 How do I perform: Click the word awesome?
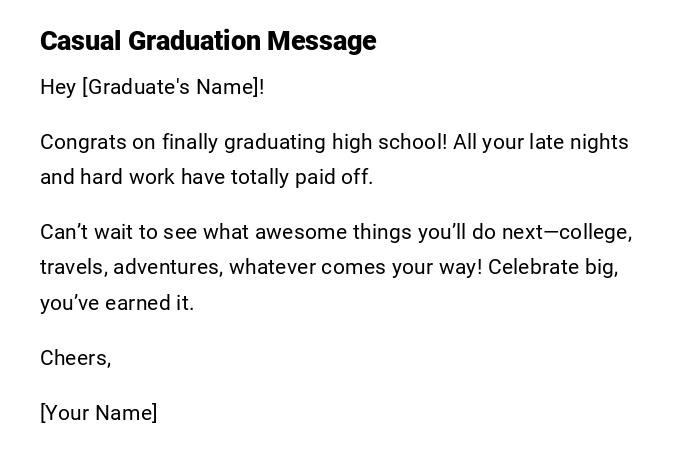(300, 232)
